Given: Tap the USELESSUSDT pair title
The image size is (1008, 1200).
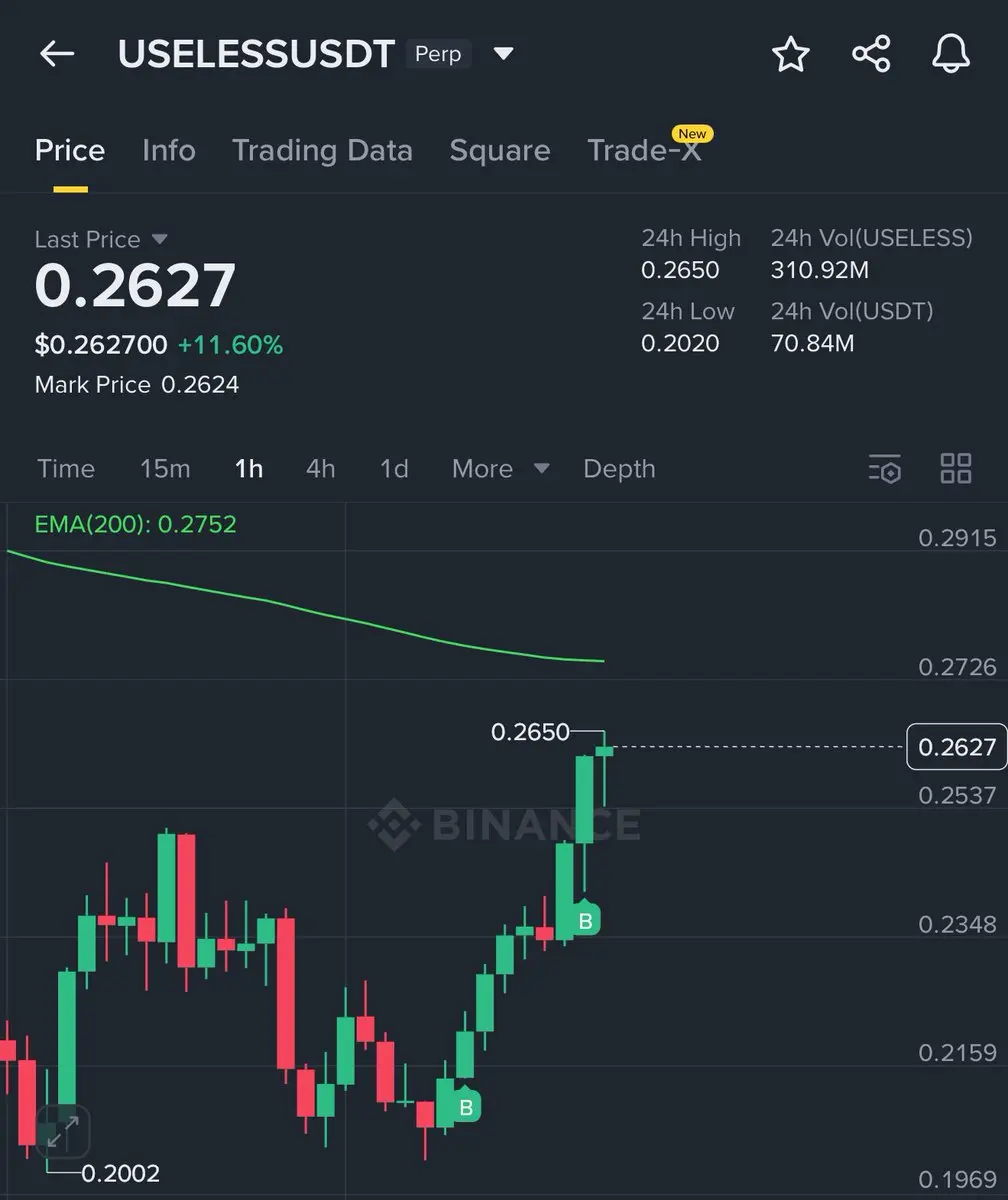Looking at the screenshot, I should click(256, 54).
